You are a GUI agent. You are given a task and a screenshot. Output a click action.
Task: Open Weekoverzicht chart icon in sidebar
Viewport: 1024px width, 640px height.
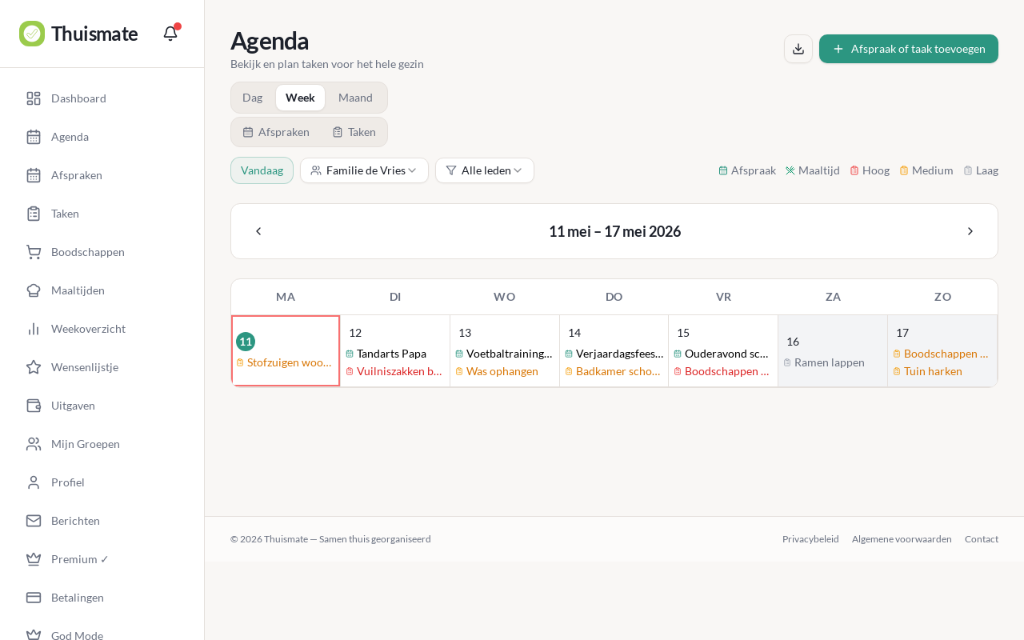(33, 329)
